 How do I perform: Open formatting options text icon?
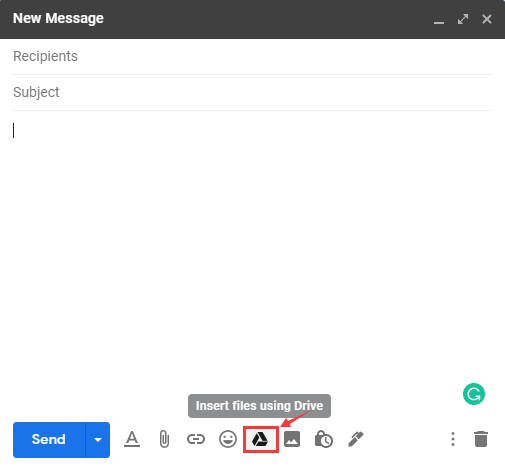(132, 439)
